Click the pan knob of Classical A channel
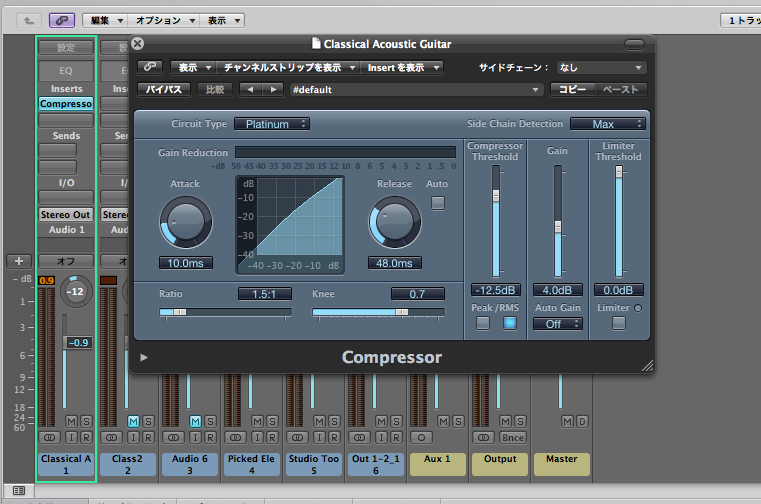Screen dimensions: 761x504 (x=75, y=291)
